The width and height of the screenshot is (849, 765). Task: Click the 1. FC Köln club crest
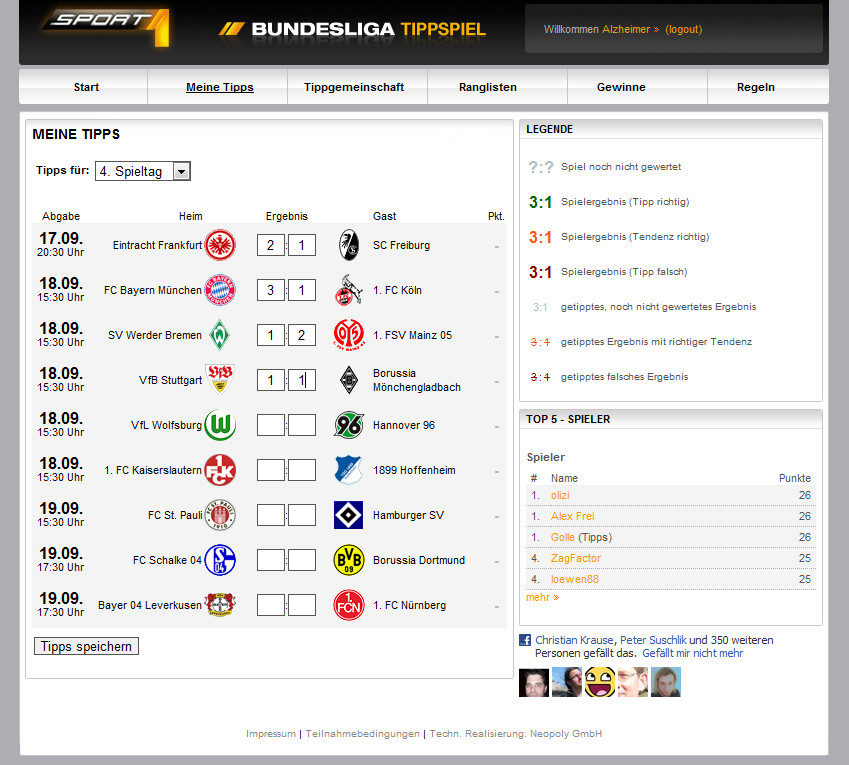pyautogui.click(x=349, y=290)
